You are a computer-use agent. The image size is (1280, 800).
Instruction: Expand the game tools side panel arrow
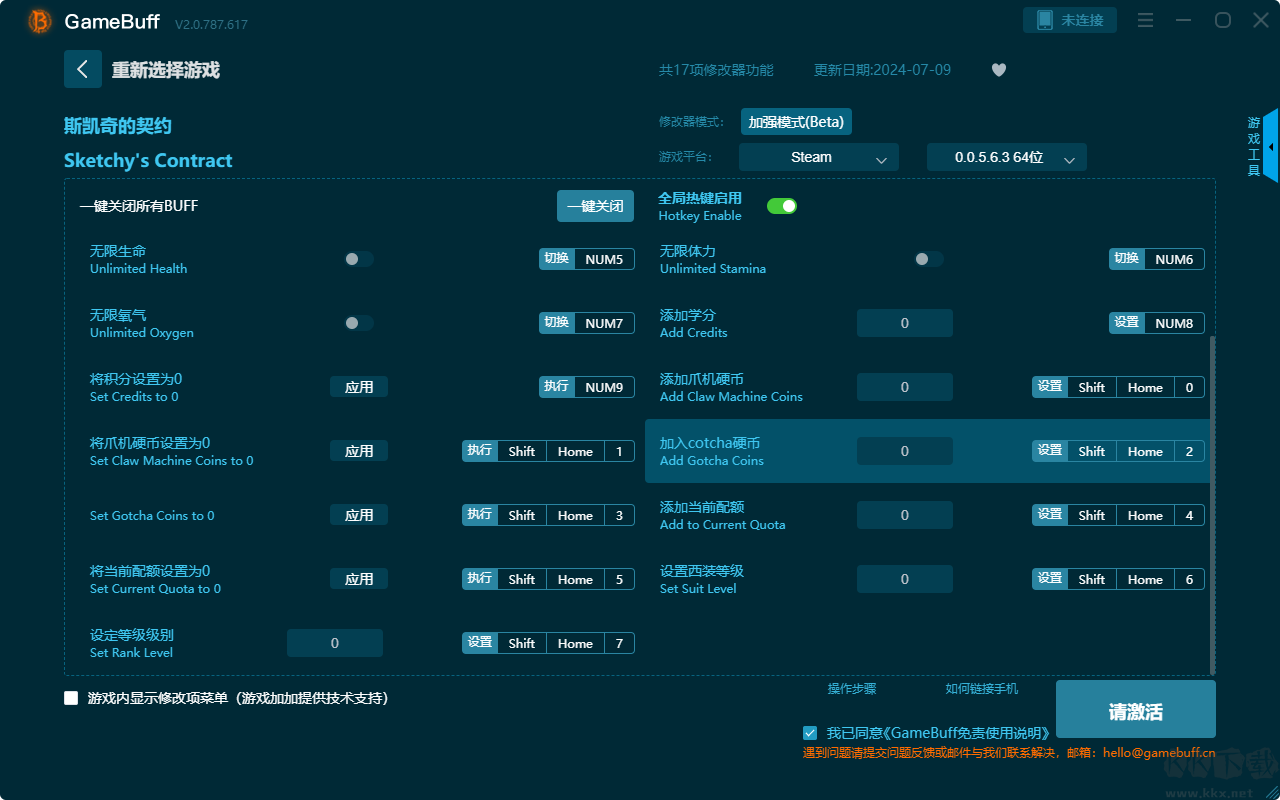click(1270, 147)
